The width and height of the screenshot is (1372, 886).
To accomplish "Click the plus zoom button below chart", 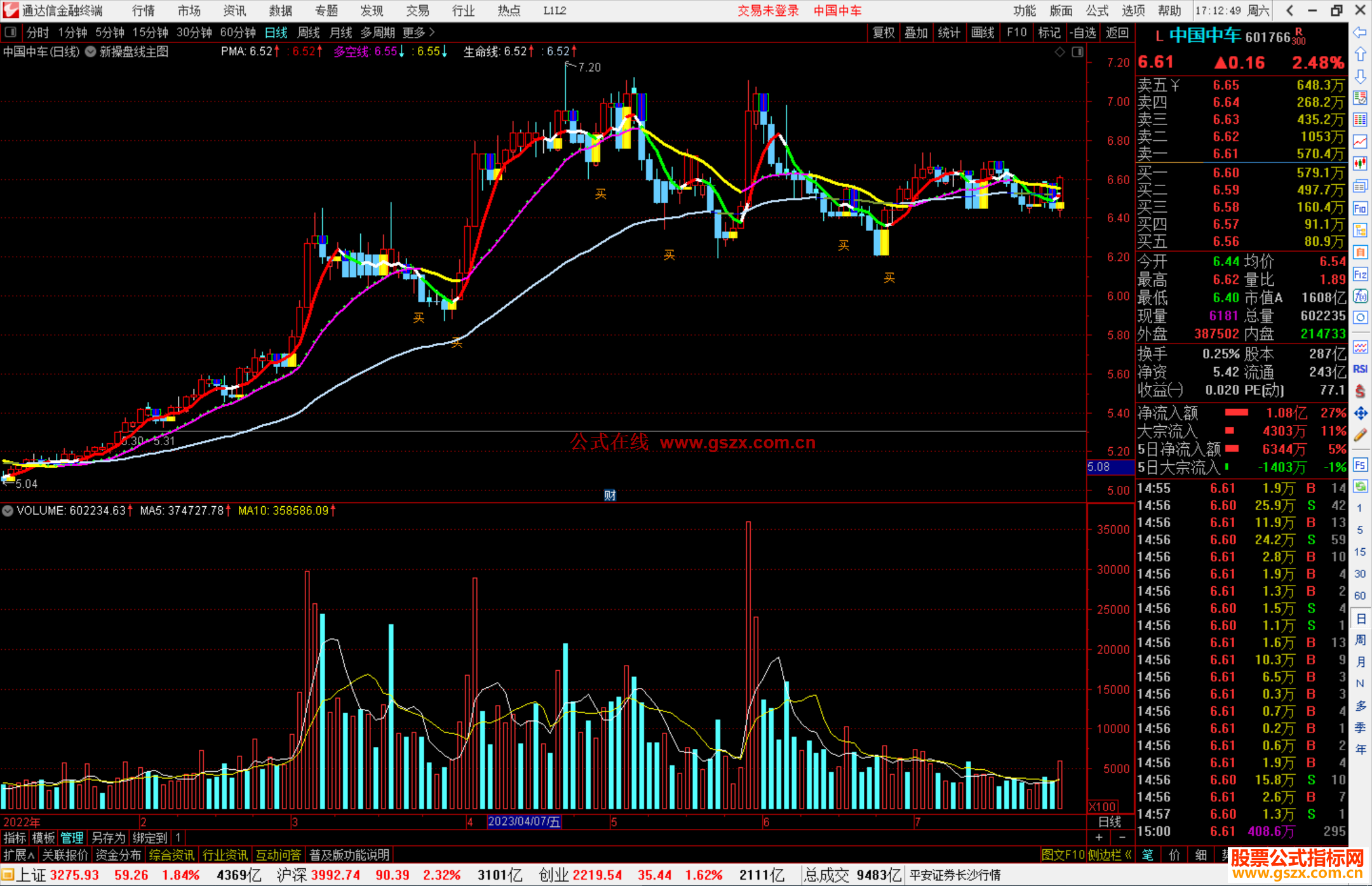I will (1100, 838).
